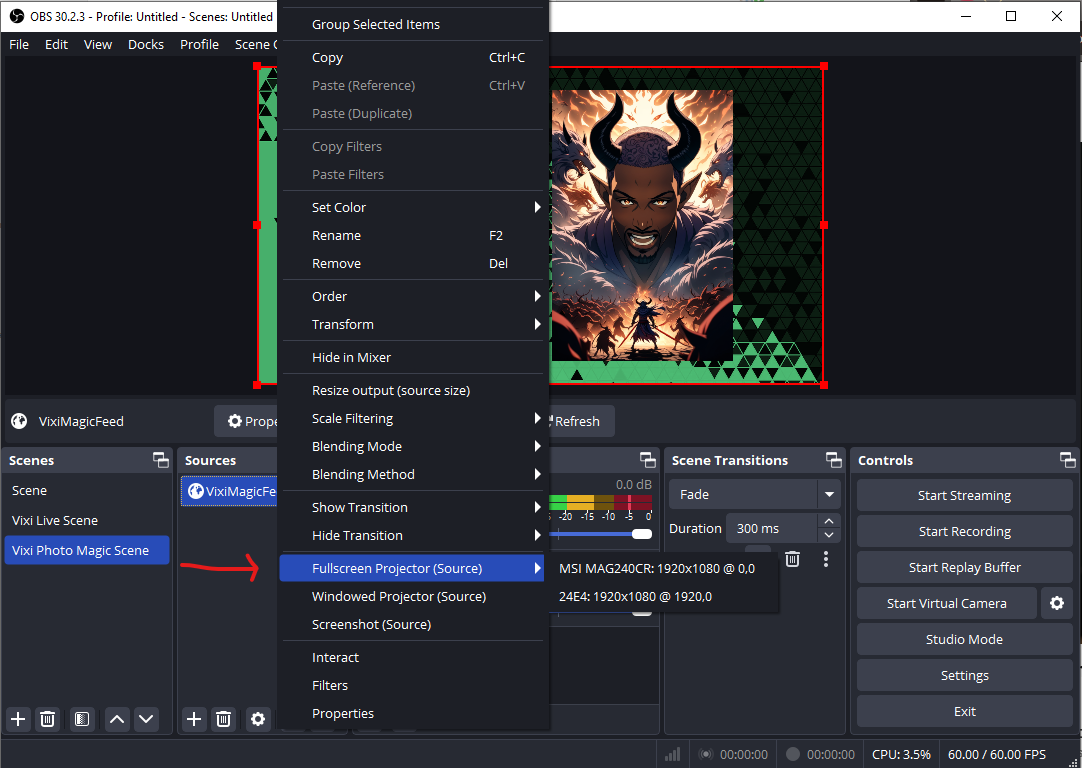Select the Vixi Live Scene
Screen dimensions: 1082x768
[x=87, y=520]
